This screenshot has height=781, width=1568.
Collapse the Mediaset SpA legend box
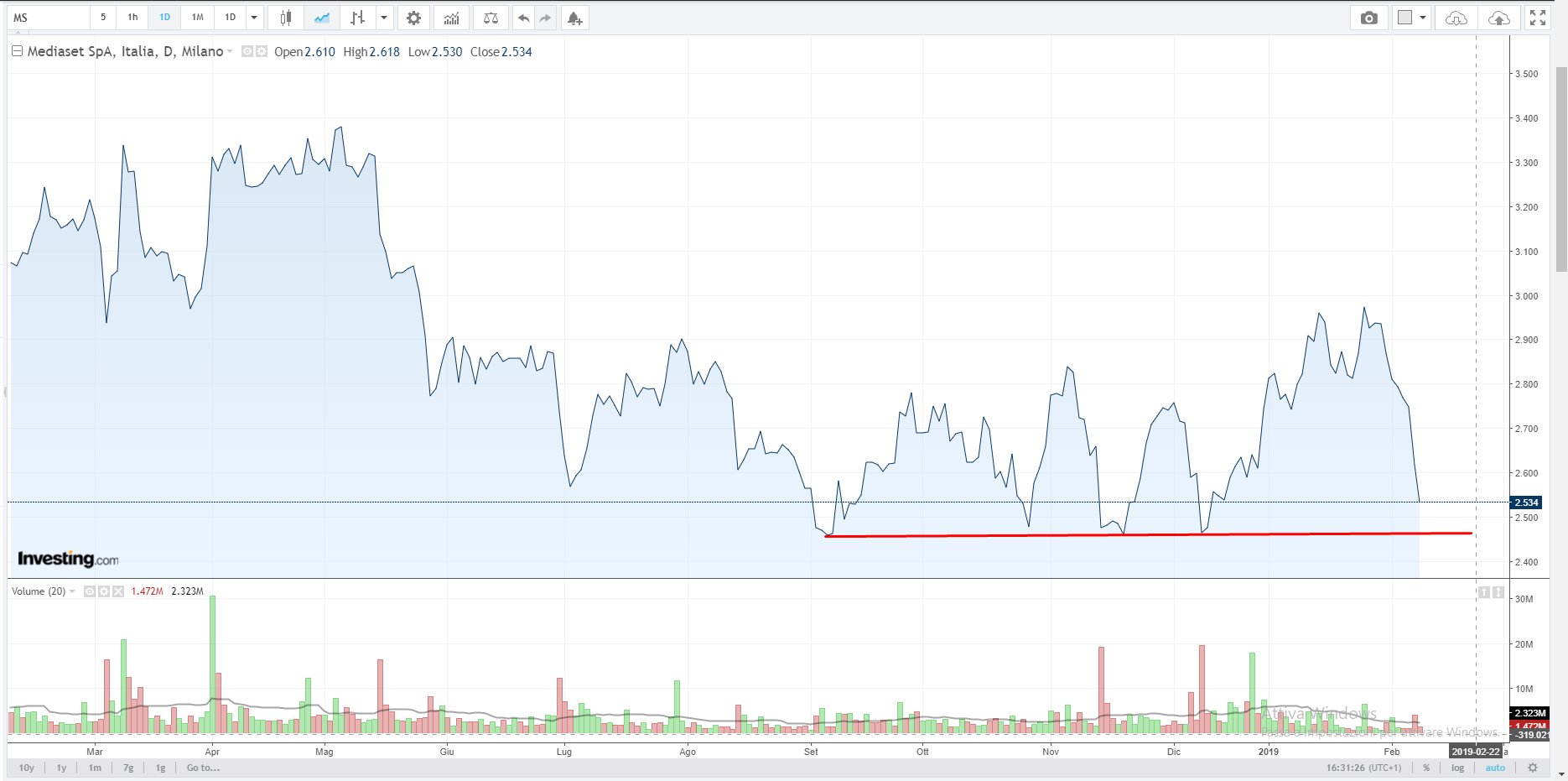(17, 51)
